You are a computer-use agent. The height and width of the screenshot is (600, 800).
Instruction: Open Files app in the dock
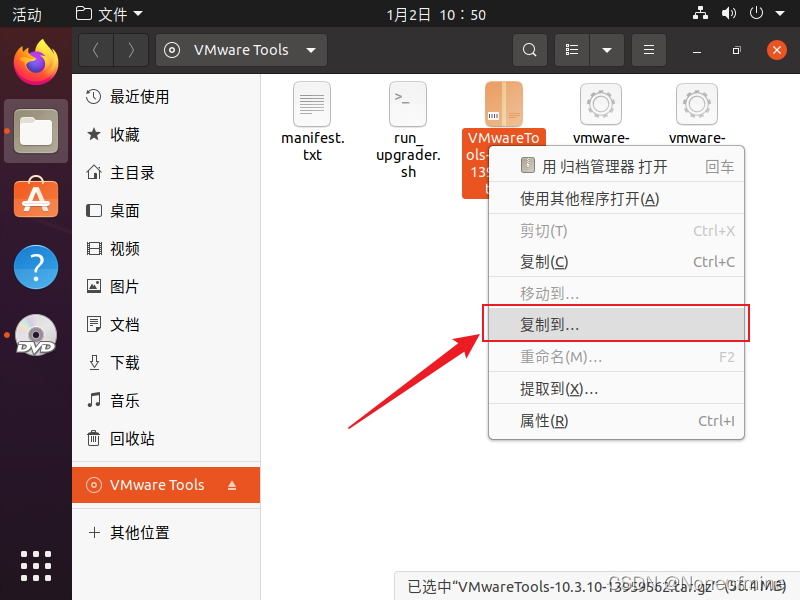click(x=36, y=131)
